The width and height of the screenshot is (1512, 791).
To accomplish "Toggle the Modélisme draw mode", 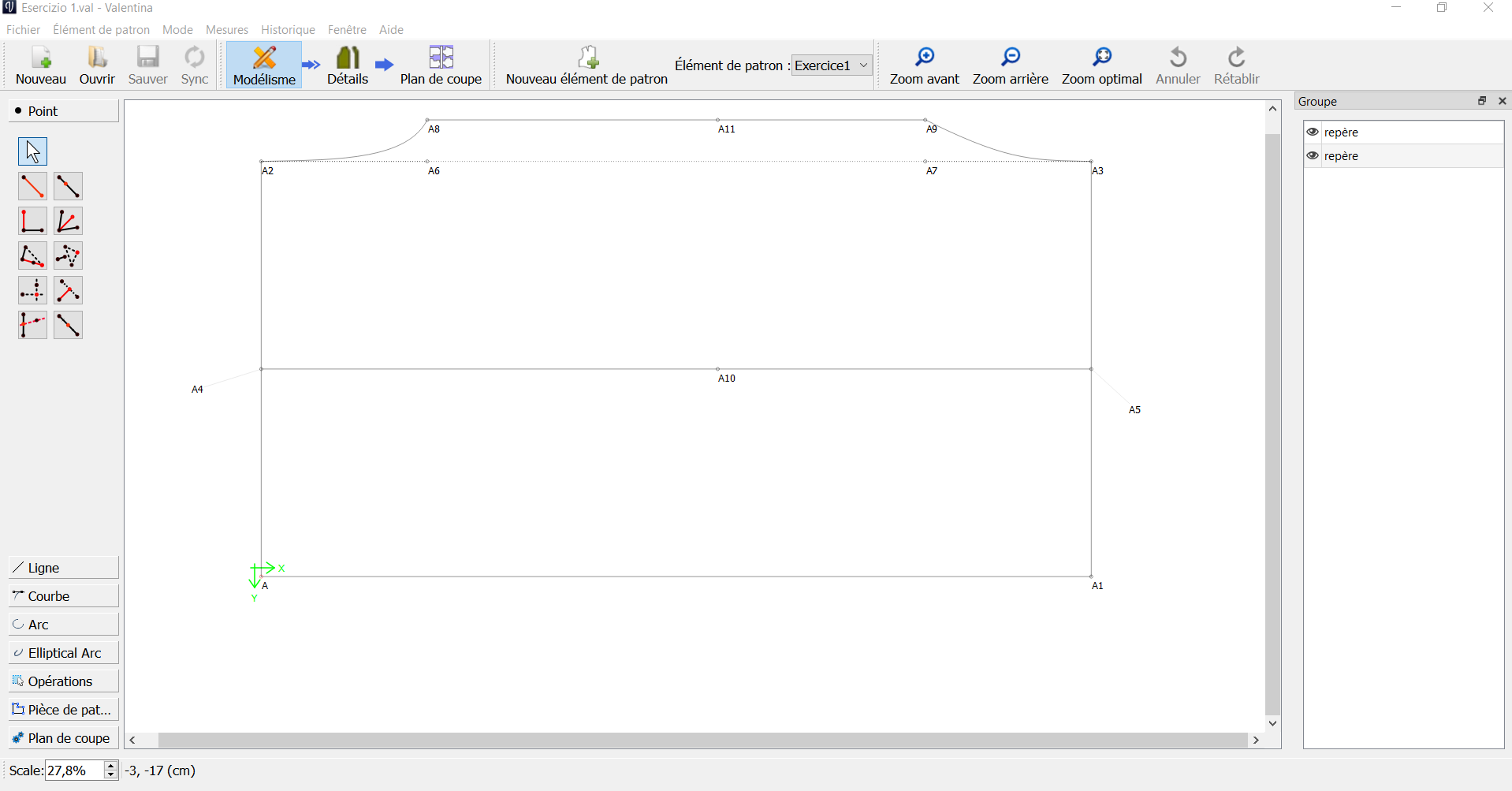I will coord(264,65).
